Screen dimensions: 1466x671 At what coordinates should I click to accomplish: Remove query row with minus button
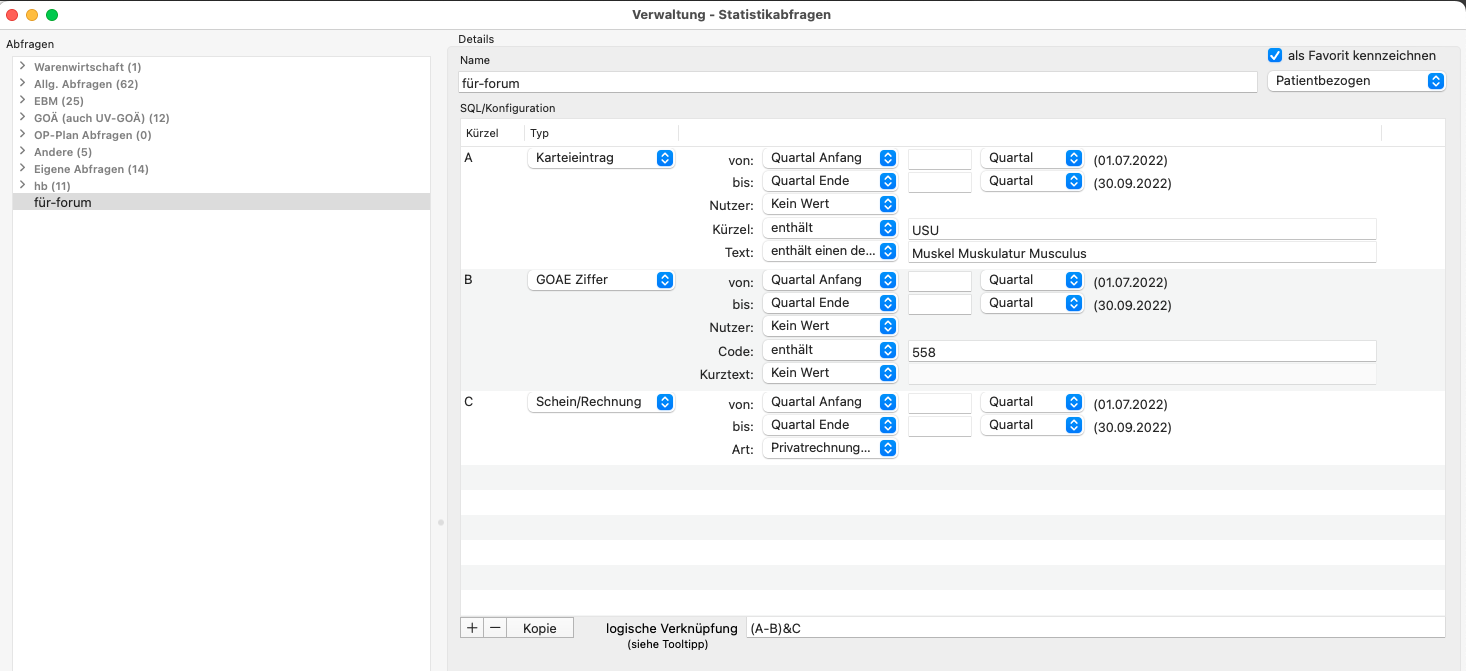(495, 628)
